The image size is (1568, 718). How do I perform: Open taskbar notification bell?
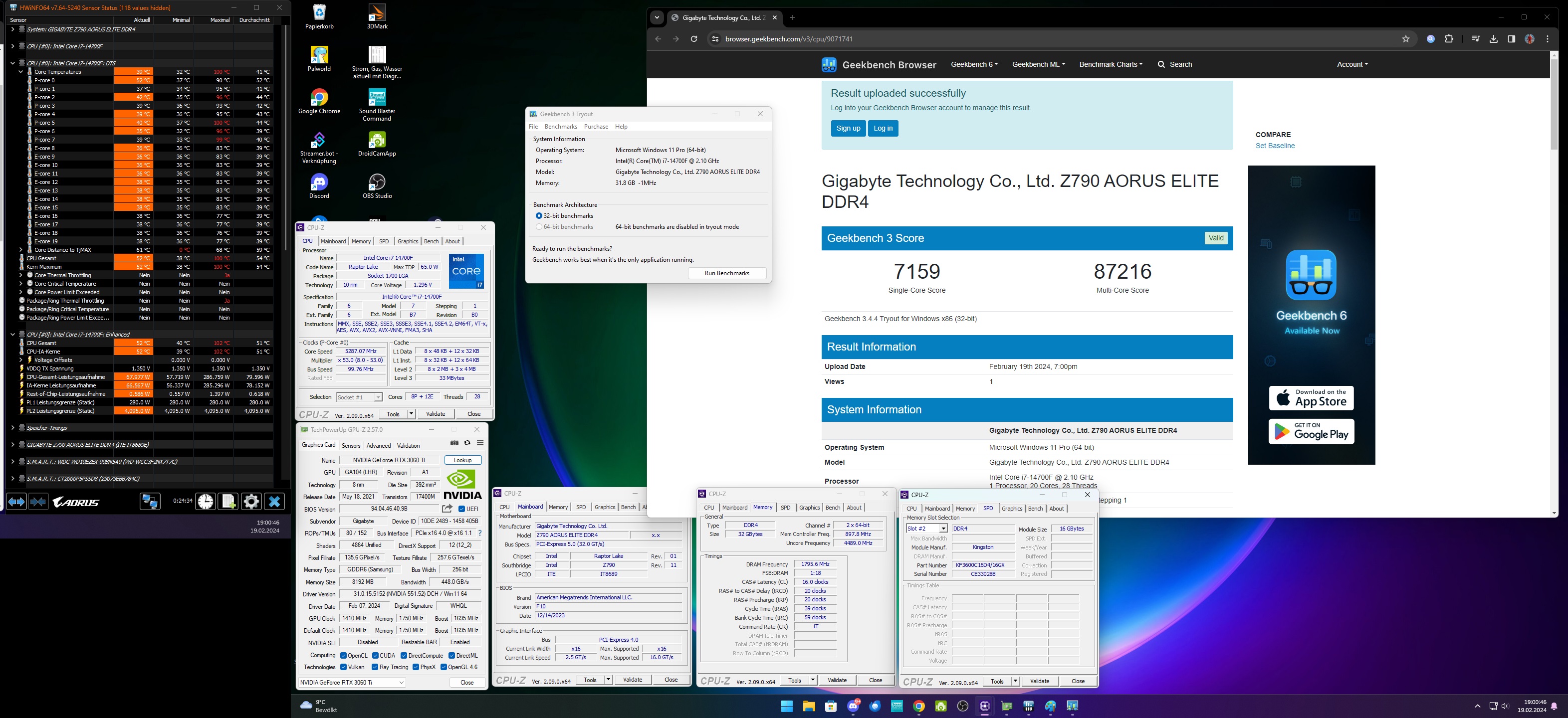coord(1555,707)
